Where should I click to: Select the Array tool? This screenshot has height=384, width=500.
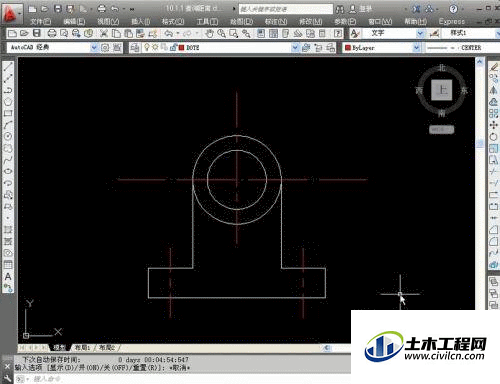(494, 113)
